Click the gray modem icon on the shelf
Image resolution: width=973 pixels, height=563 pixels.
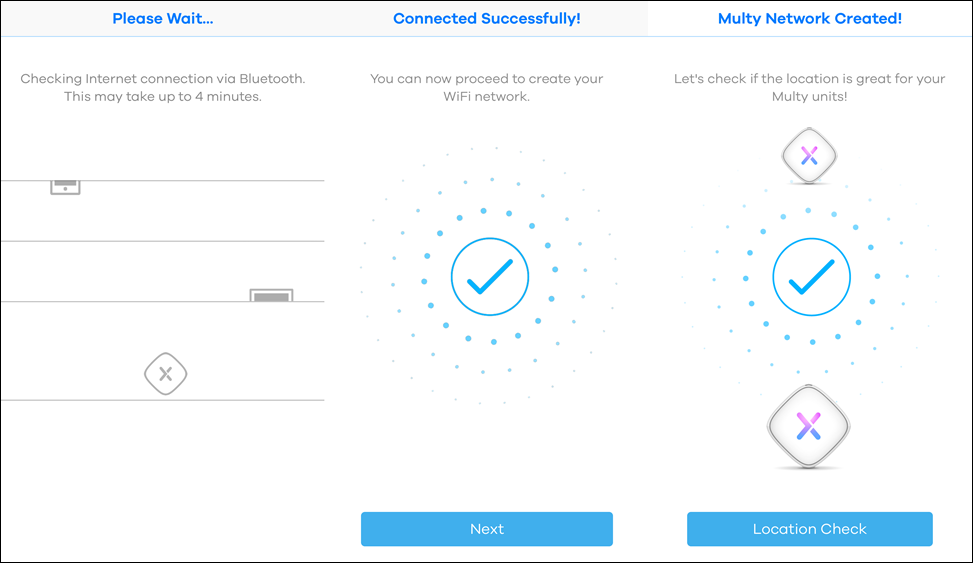click(x=65, y=187)
